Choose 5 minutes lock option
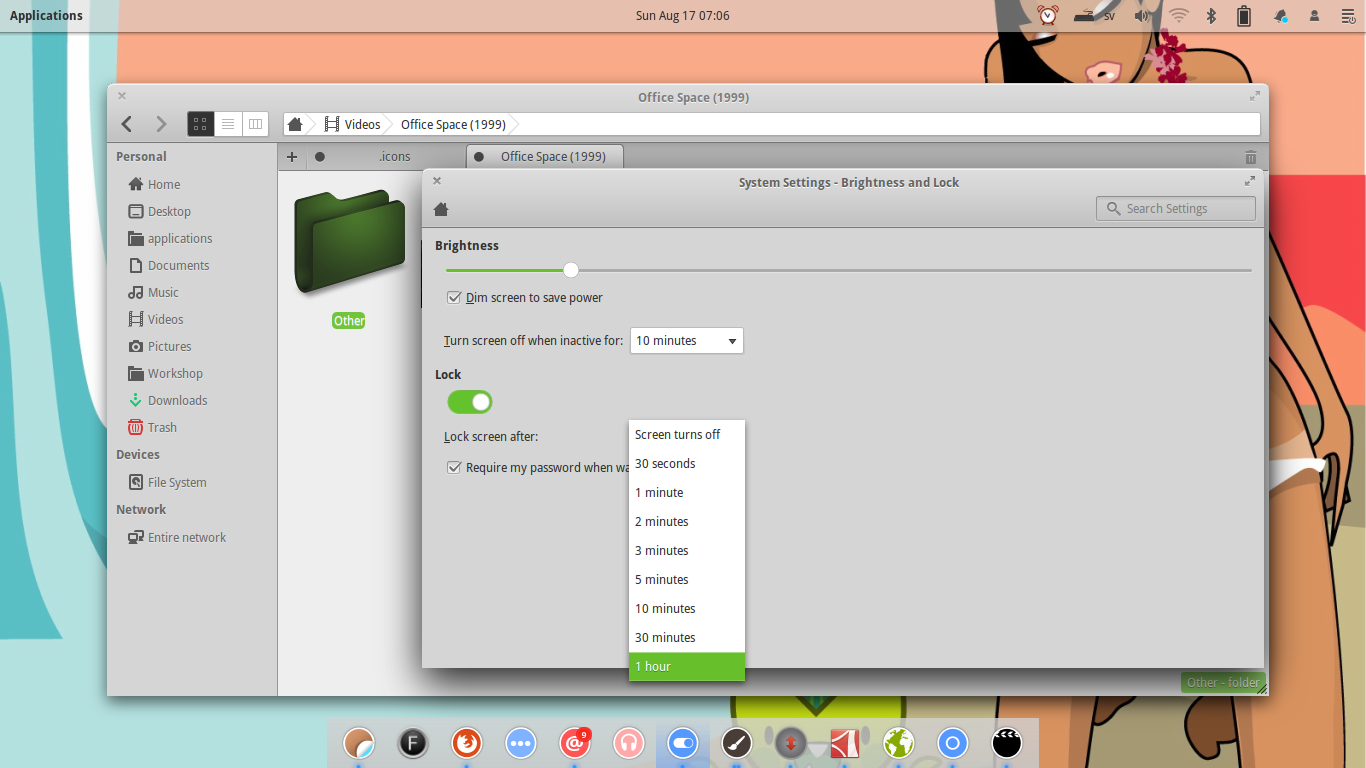Screen dimensions: 1366x768 (x=687, y=580)
